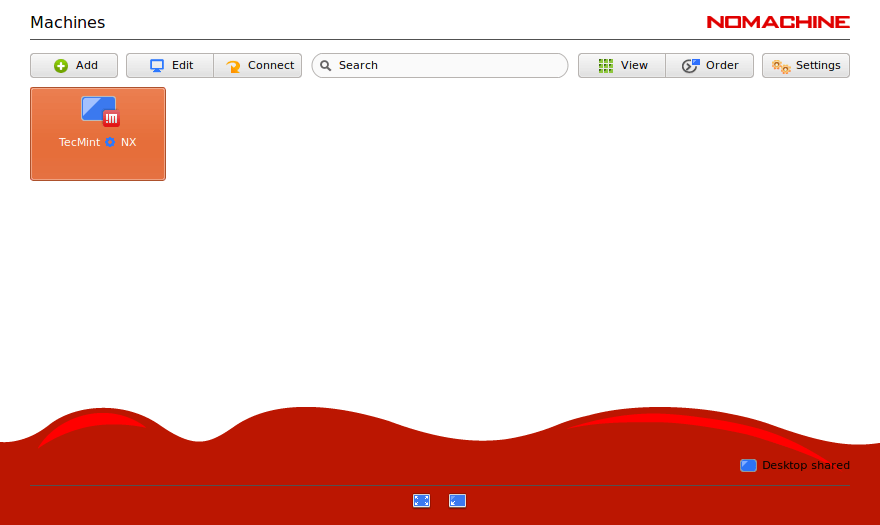Open Edit for the selected machine

[170, 66]
